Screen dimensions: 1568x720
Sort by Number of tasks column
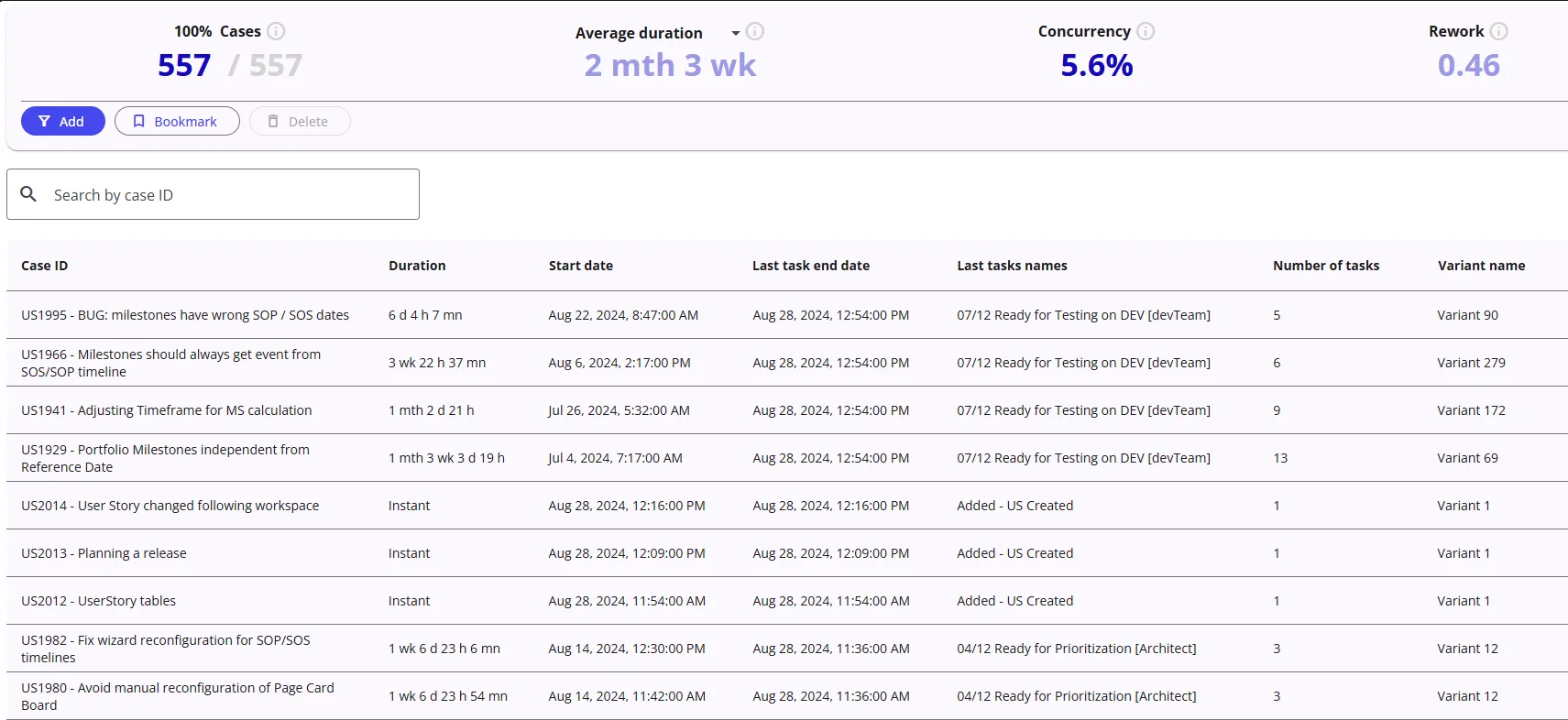pyautogui.click(x=1325, y=266)
